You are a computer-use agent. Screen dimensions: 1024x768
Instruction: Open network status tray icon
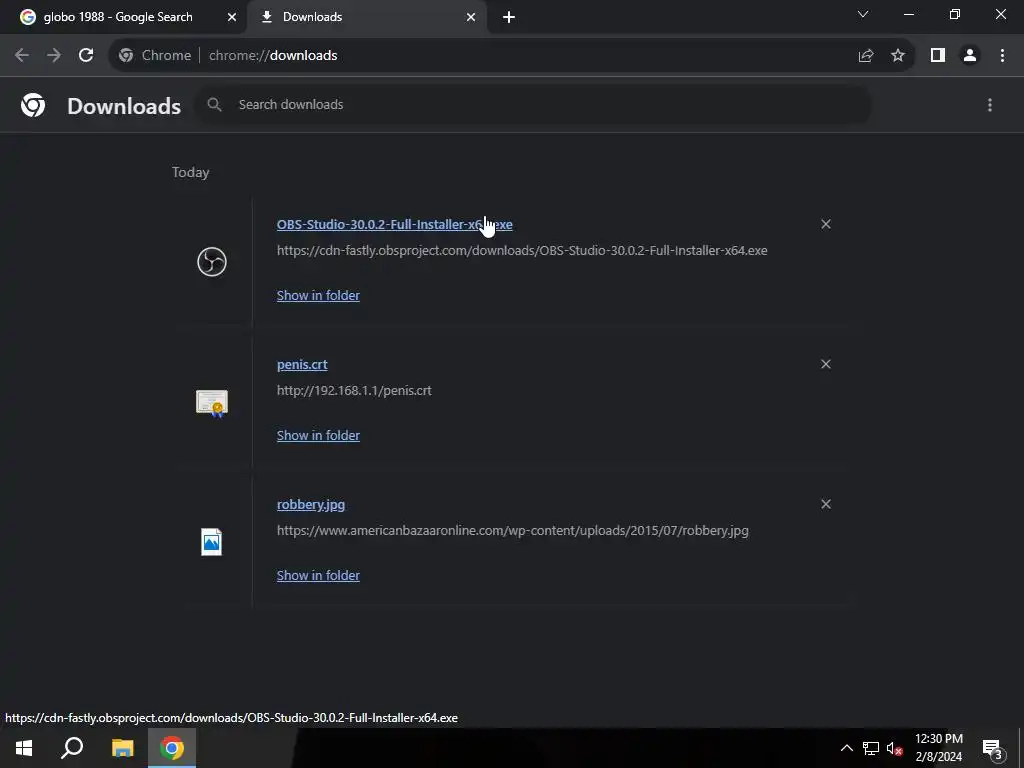871,748
